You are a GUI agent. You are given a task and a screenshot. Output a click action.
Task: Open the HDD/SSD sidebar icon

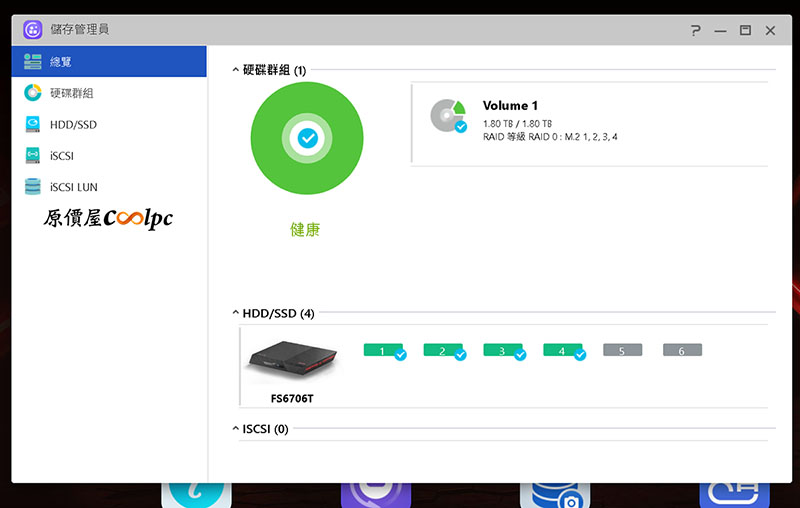33,124
